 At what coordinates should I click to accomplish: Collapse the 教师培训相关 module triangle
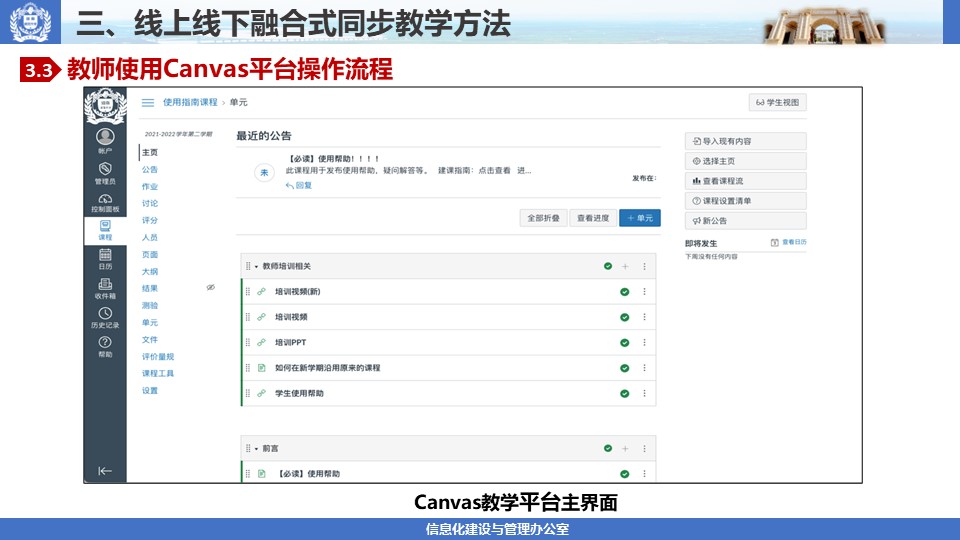(257, 266)
